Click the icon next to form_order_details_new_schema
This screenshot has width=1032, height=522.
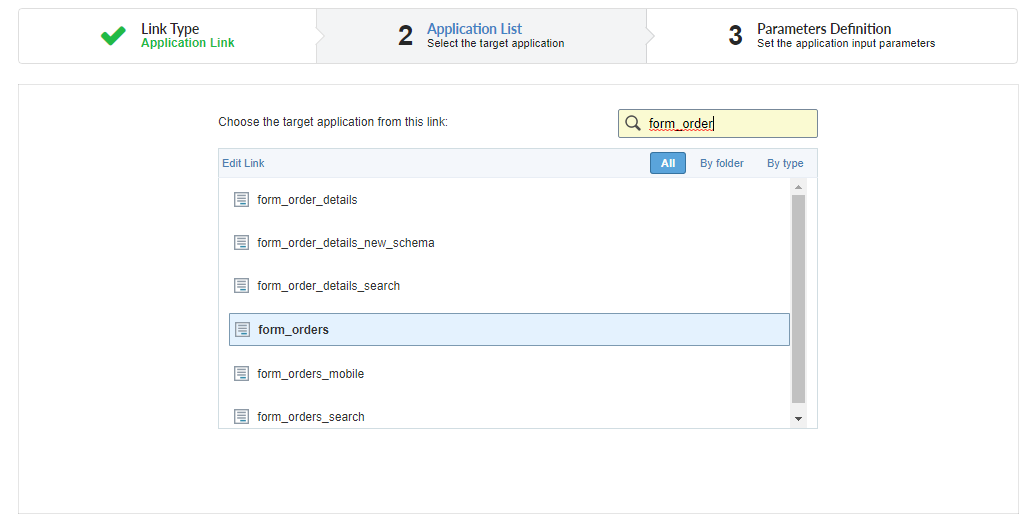(x=241, y=243)
